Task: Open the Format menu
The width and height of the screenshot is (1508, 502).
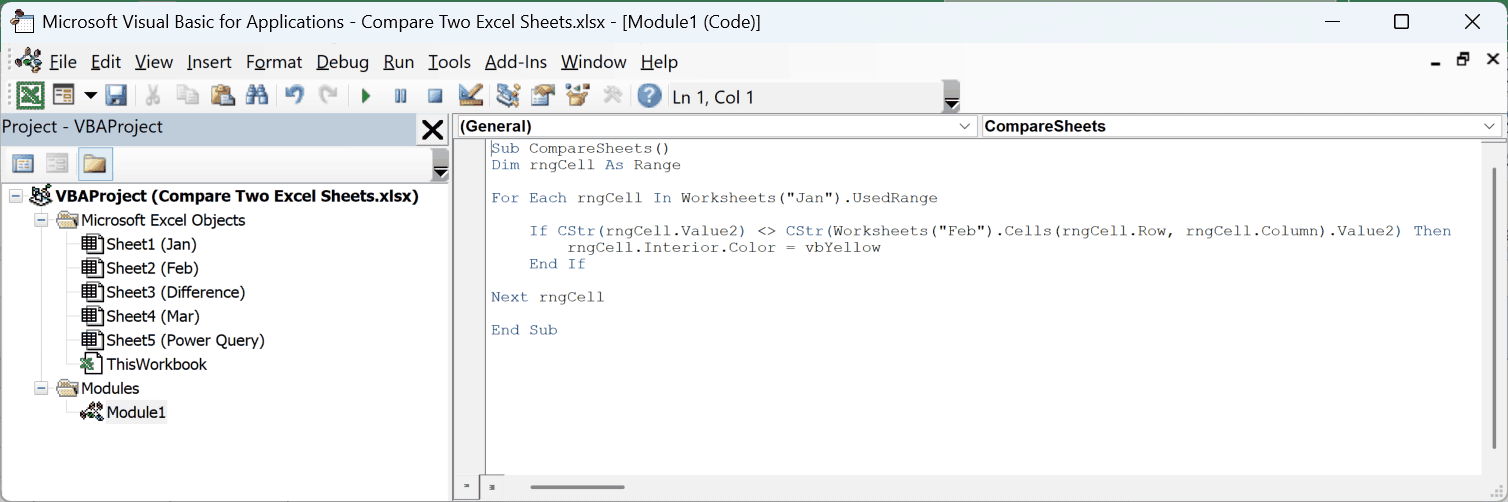Action: coord(274,62)
